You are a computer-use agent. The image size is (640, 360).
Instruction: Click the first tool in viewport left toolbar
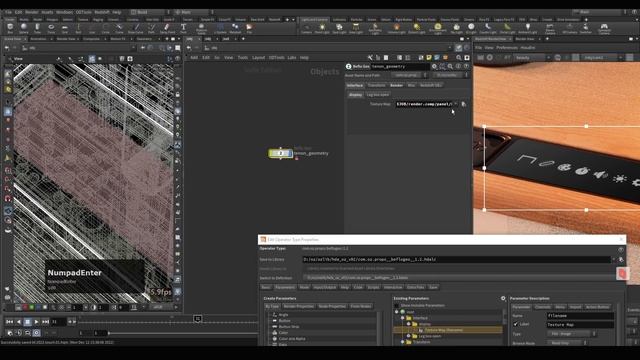pos(8,73)
